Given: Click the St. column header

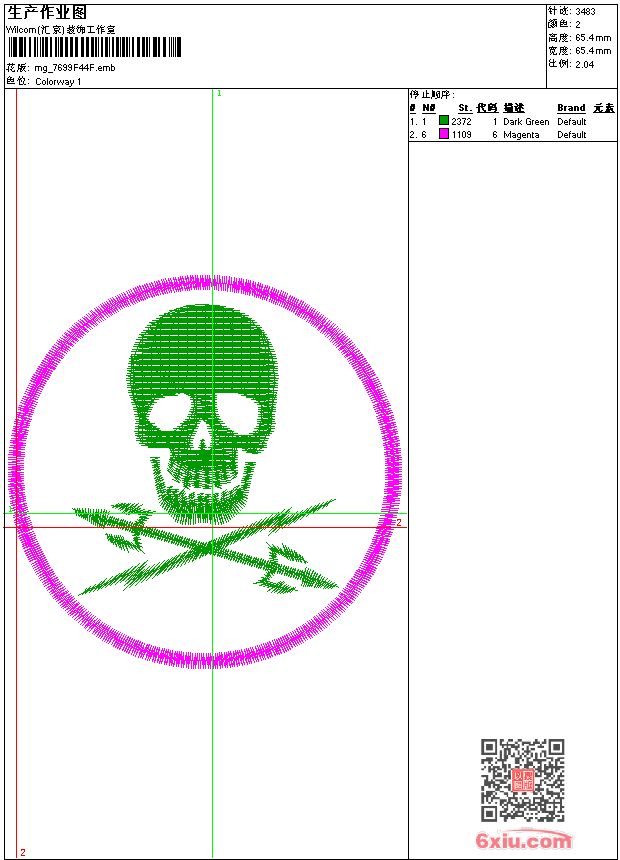Looking at the screenshot, I should point(464,108).
